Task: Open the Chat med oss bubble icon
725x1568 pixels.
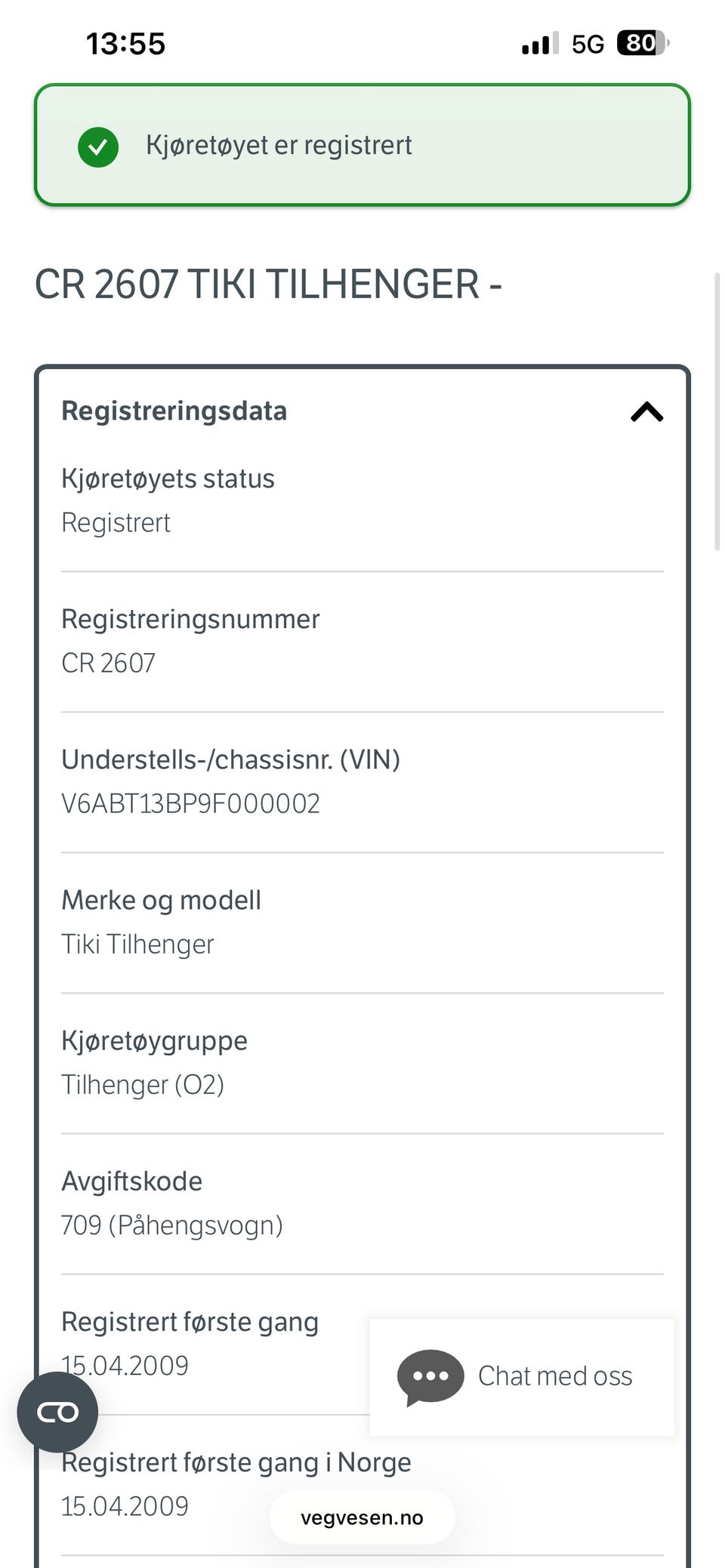Action: [430, 1377]
